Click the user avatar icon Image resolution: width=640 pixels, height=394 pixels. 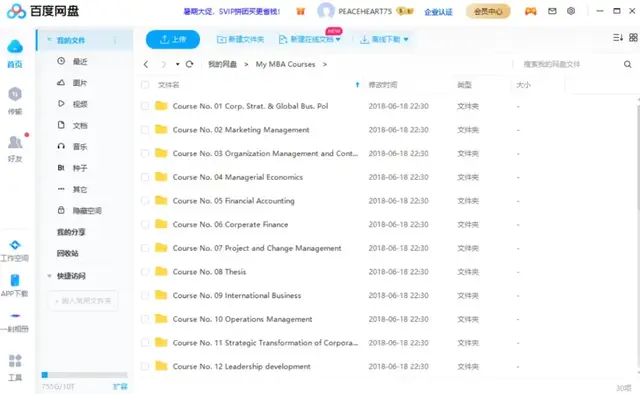(326, 11)
